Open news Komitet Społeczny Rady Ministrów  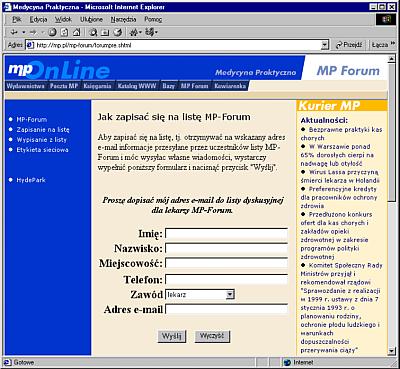click(x=341, y=308)
